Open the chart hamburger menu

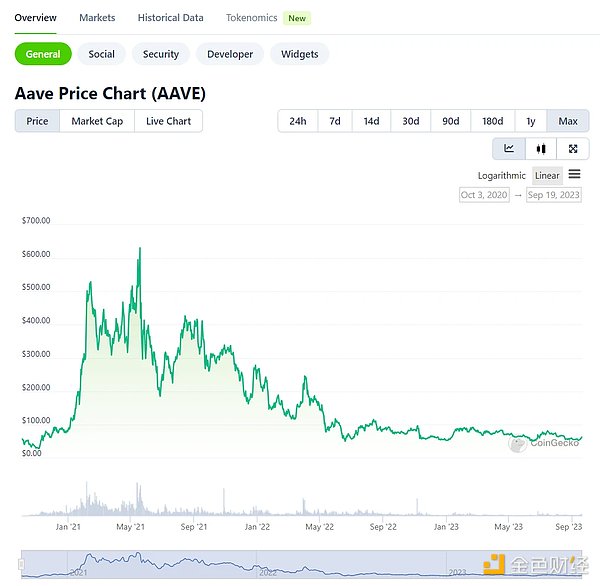tap(574, 175)
